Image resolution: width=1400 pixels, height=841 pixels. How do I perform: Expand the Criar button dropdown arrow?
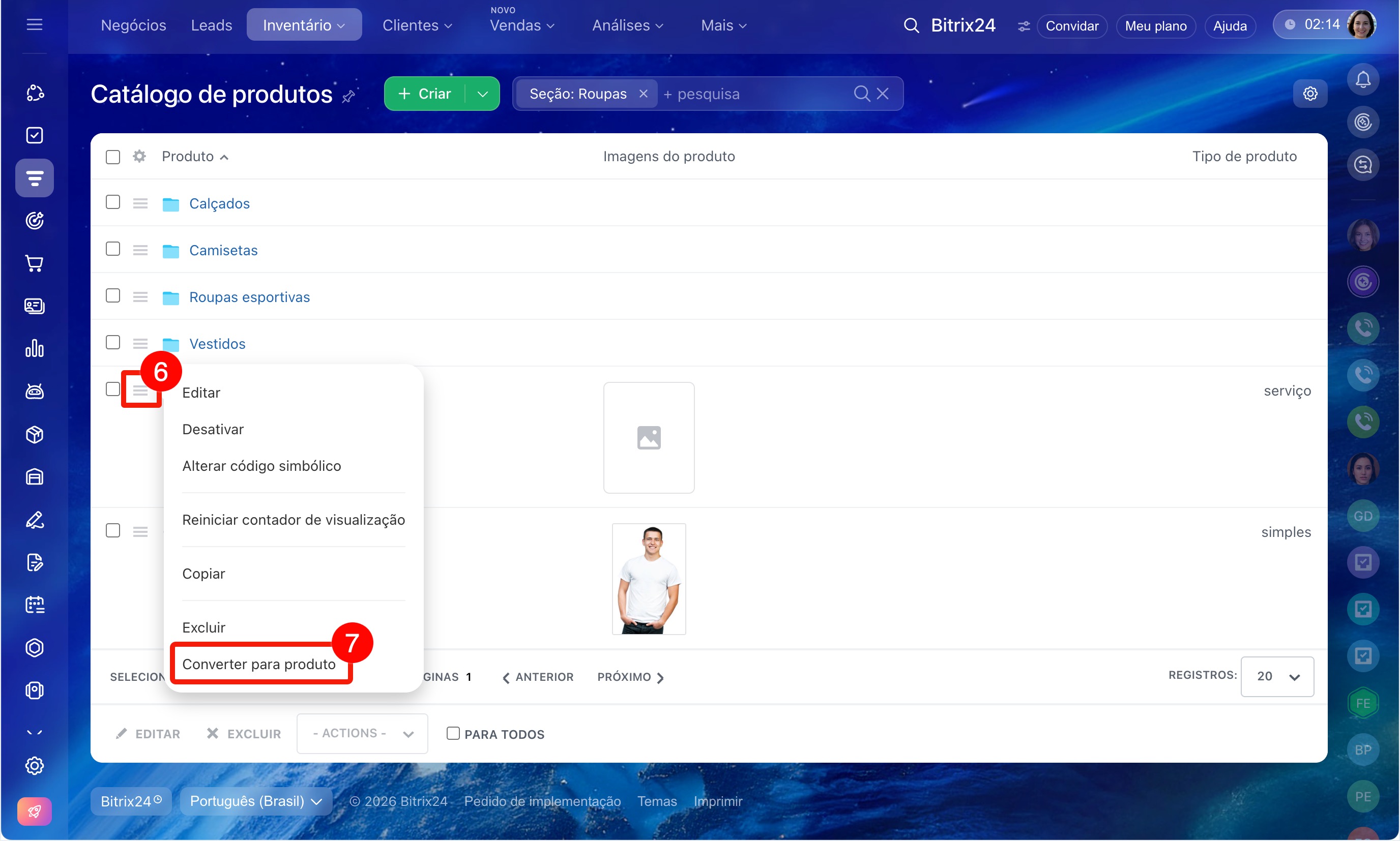tap(483, 94)
